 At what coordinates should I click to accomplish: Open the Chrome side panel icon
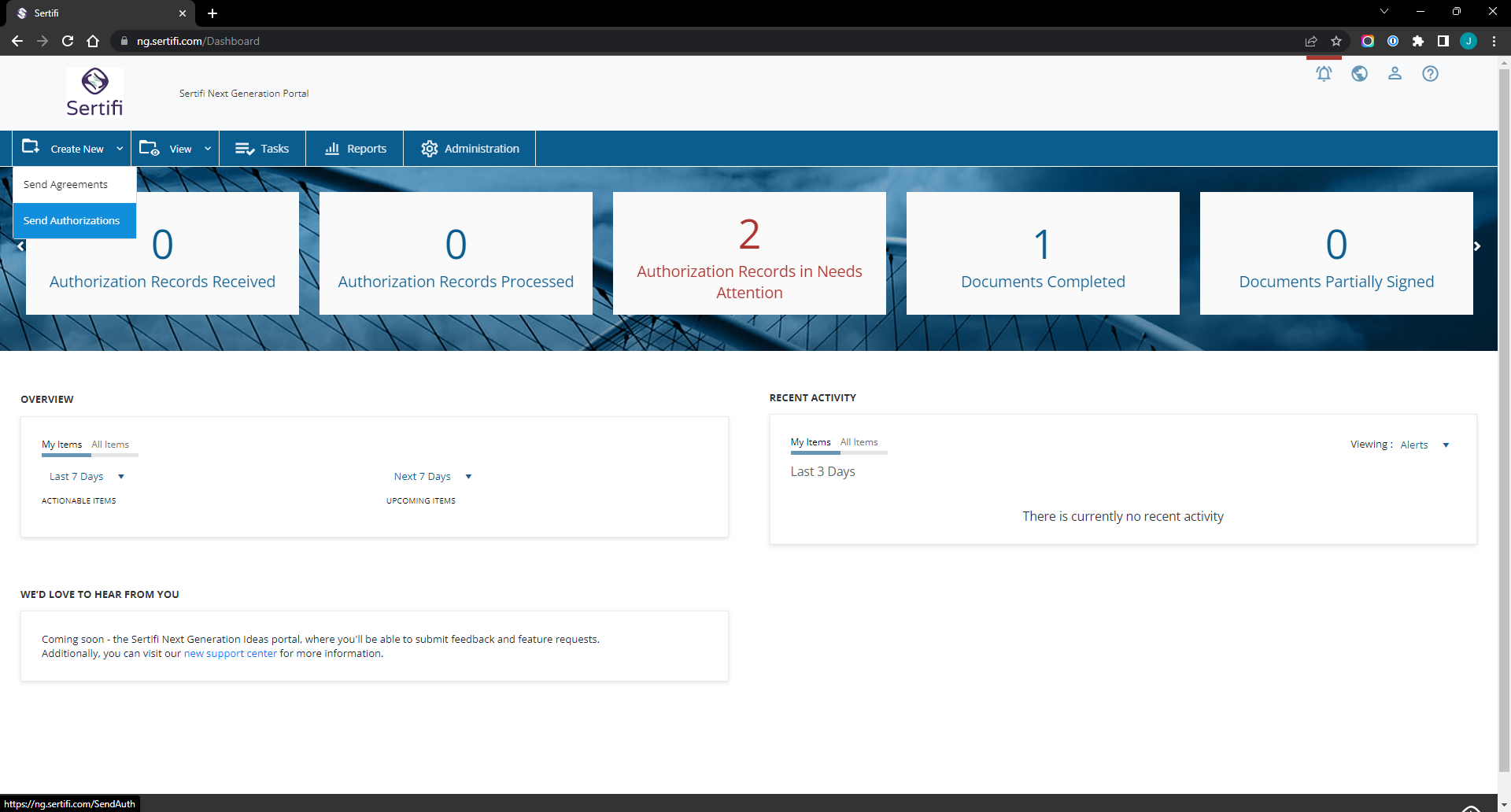click(1443, 41)
